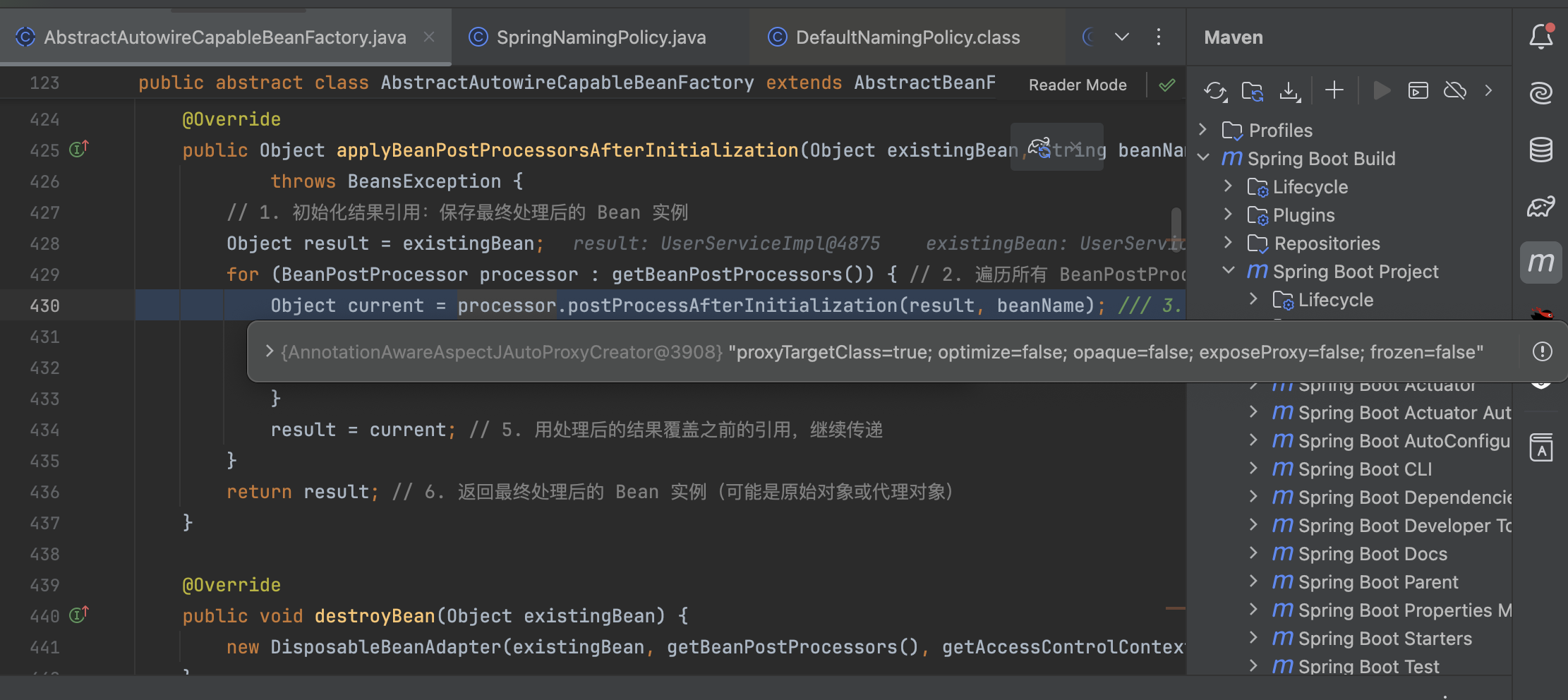Click the gutter override icon on line 440
Image resolution: width=1568 pixels, height=700 pixels.
pyautogui.click(x=78, y=615)
